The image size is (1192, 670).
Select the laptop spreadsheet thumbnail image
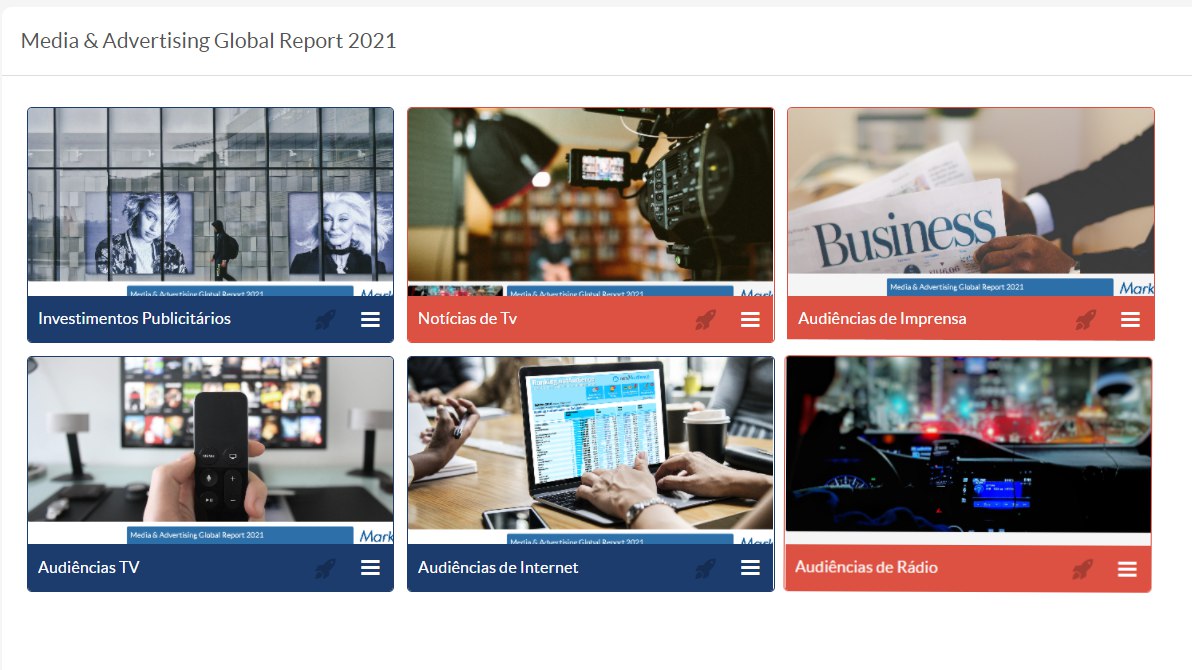[590, 448]
